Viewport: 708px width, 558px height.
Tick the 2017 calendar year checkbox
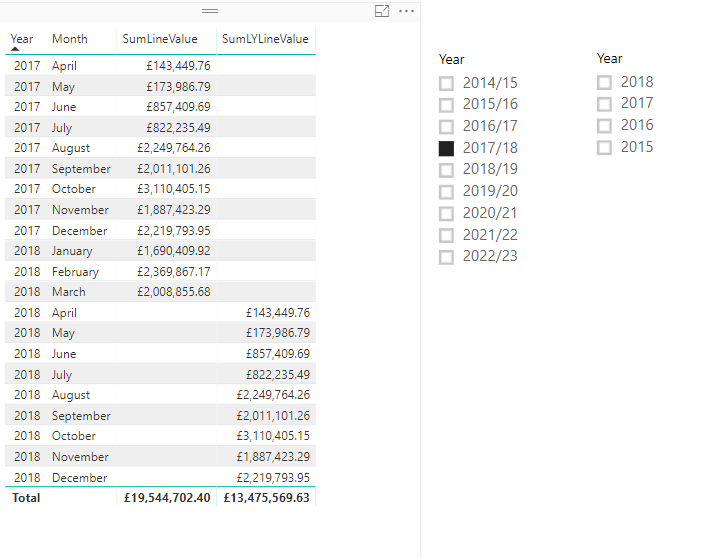604,104
